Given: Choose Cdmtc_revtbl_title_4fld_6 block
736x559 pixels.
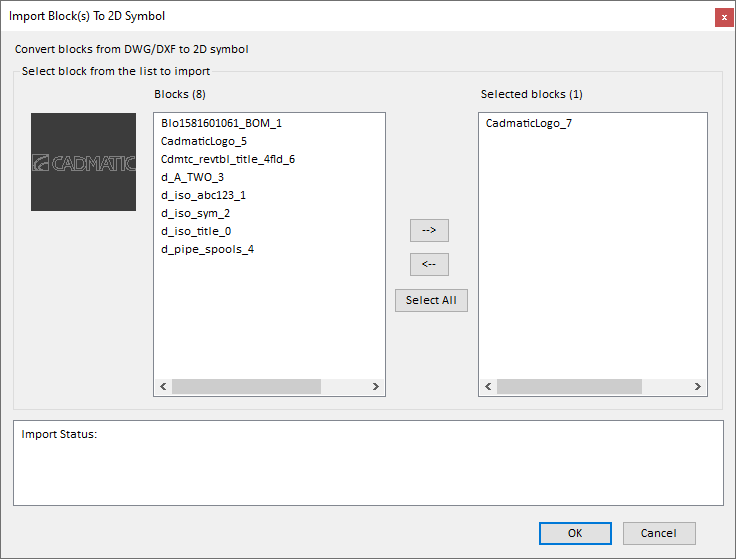Looking at the screenshot, I should [x=227, y=159].
